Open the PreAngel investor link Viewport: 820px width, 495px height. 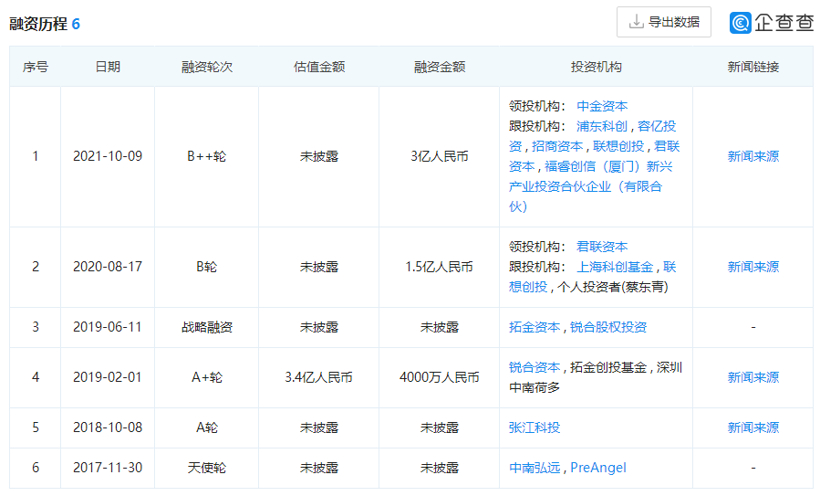click(x=598, y=467)
